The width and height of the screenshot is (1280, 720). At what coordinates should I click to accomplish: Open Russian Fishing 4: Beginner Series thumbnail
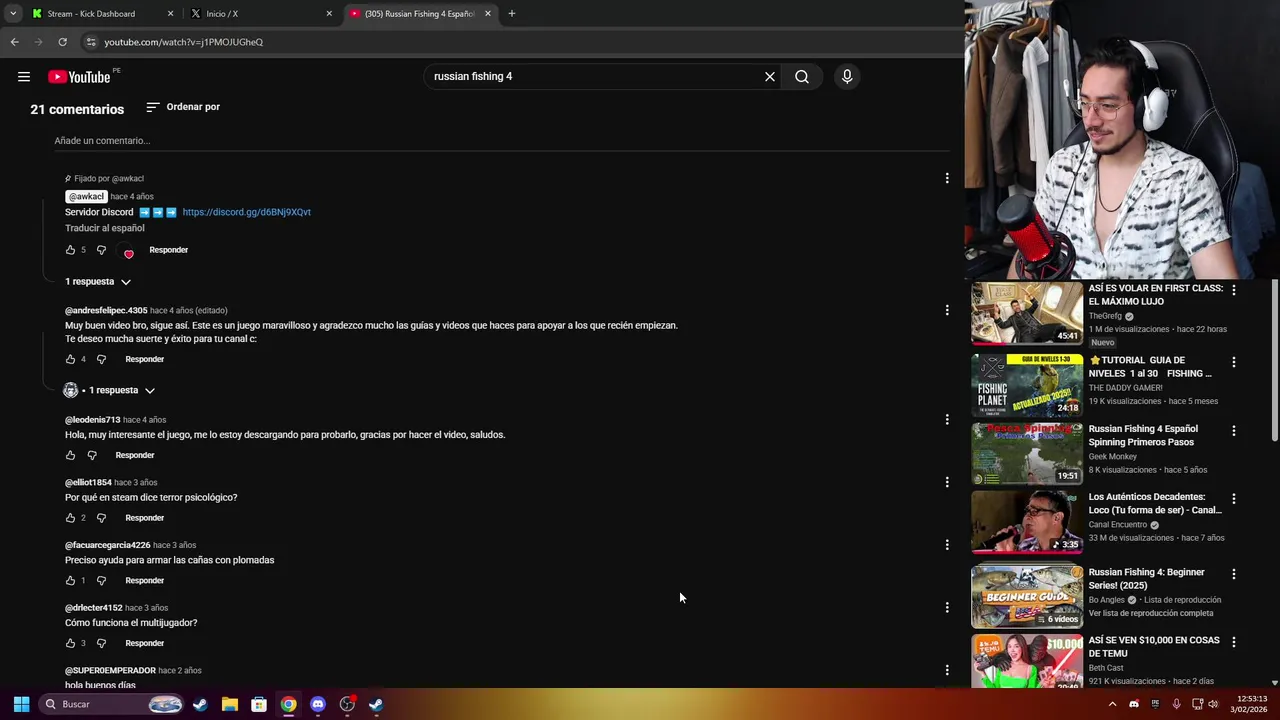tap(1027, 596)
